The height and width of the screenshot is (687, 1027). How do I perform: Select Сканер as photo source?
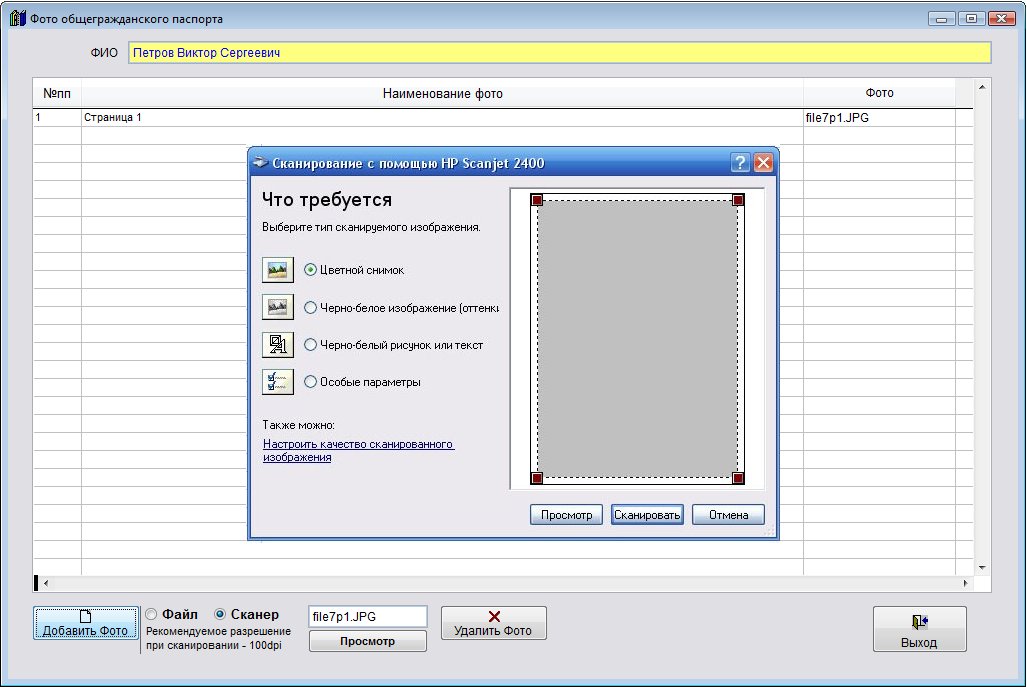click(221, 614)
